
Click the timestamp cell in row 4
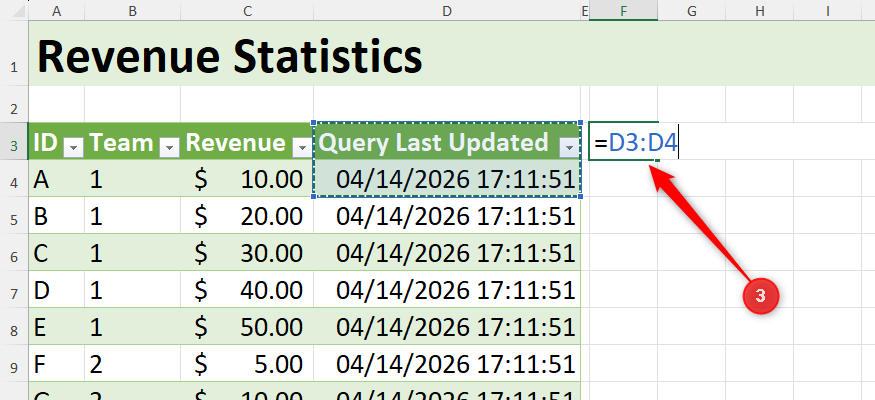pyautogui.click(x=446, y=179)
